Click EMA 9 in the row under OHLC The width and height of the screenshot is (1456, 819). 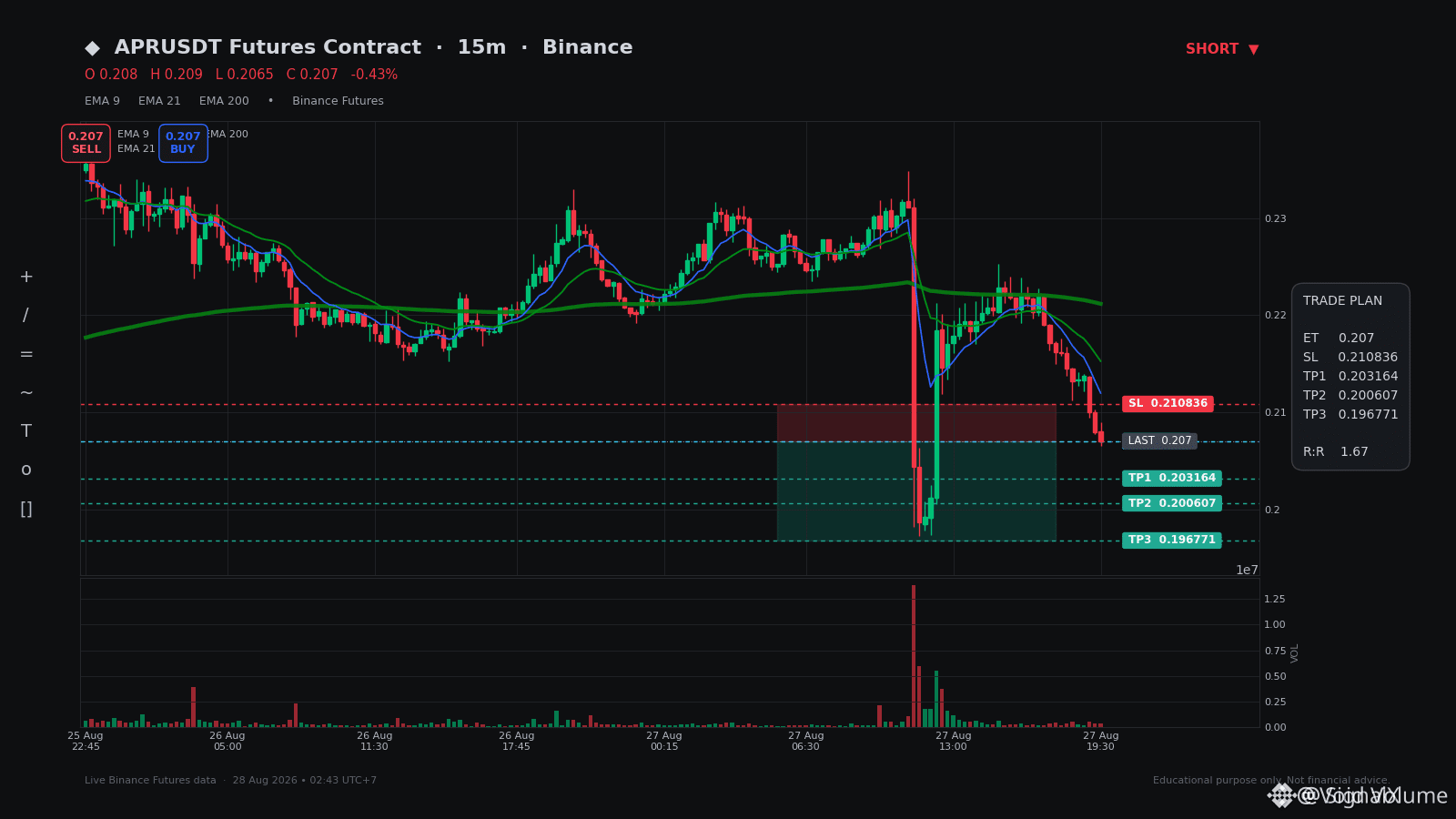[x=102, y=101]
